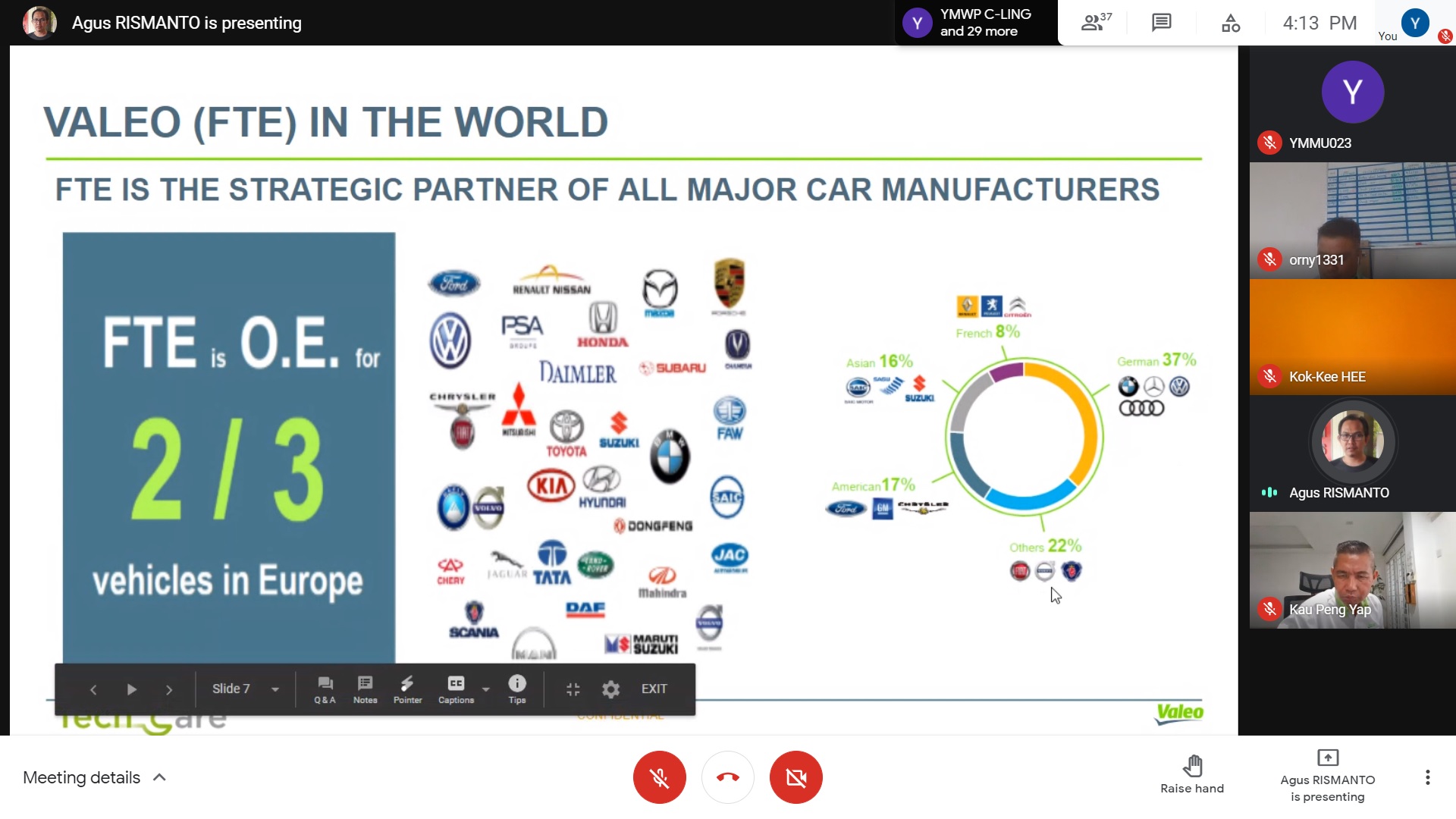Click speaking indicator beside Agus RISMANTO
Viewport: 1456px width, 819px height.
[x=1269, y=492]
